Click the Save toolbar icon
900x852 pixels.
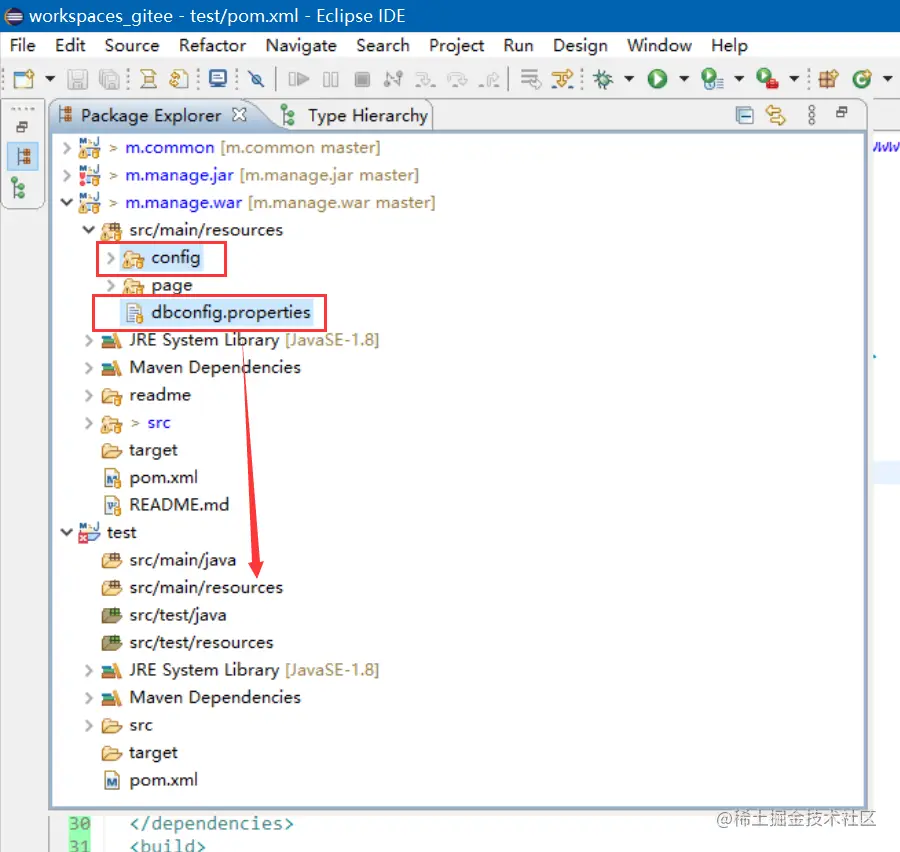click(x=77, y=79)
